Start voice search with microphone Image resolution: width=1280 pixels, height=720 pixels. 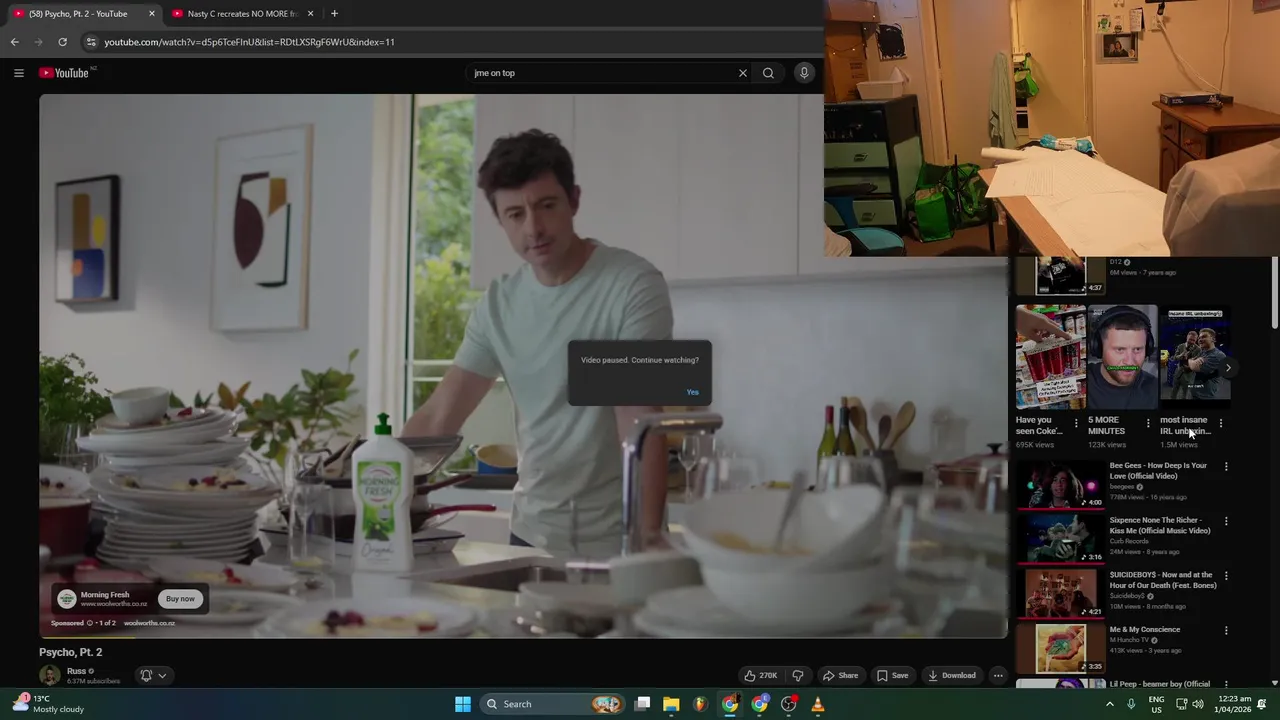click(804, 73)
